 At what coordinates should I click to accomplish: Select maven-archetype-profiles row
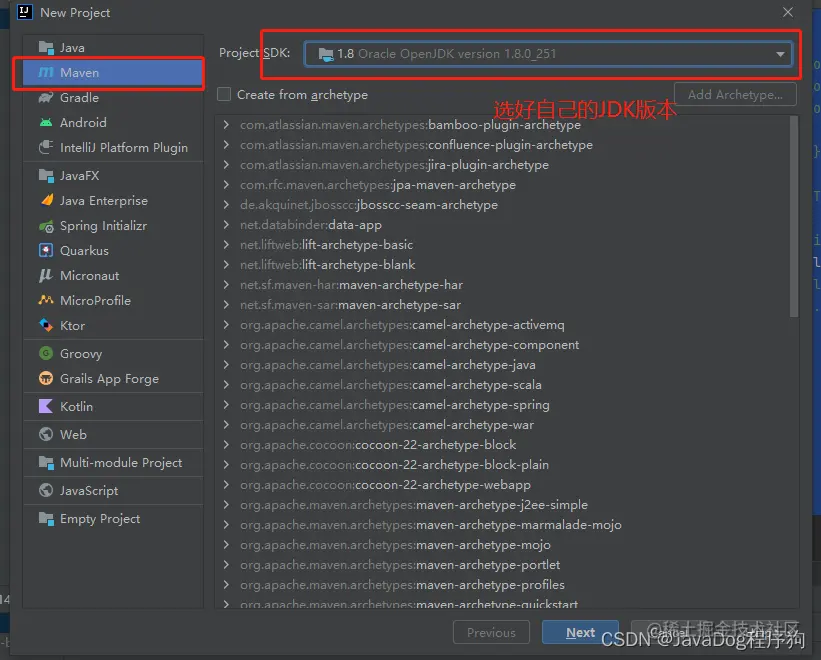pos(503,585)
